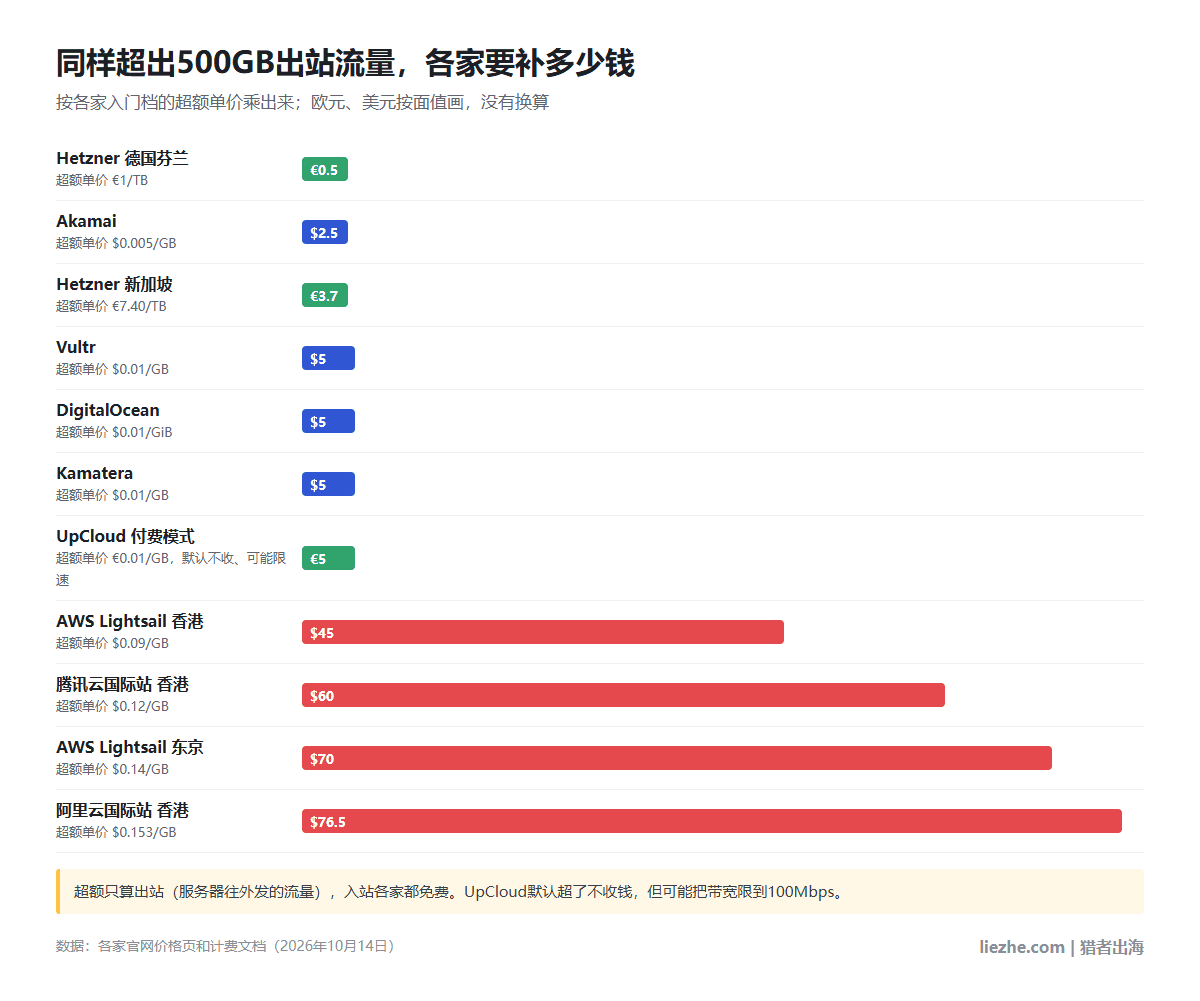Click the data source line dated 2026年10月14日
This screenshot has height=1001, width=1200.
[228, 945]
